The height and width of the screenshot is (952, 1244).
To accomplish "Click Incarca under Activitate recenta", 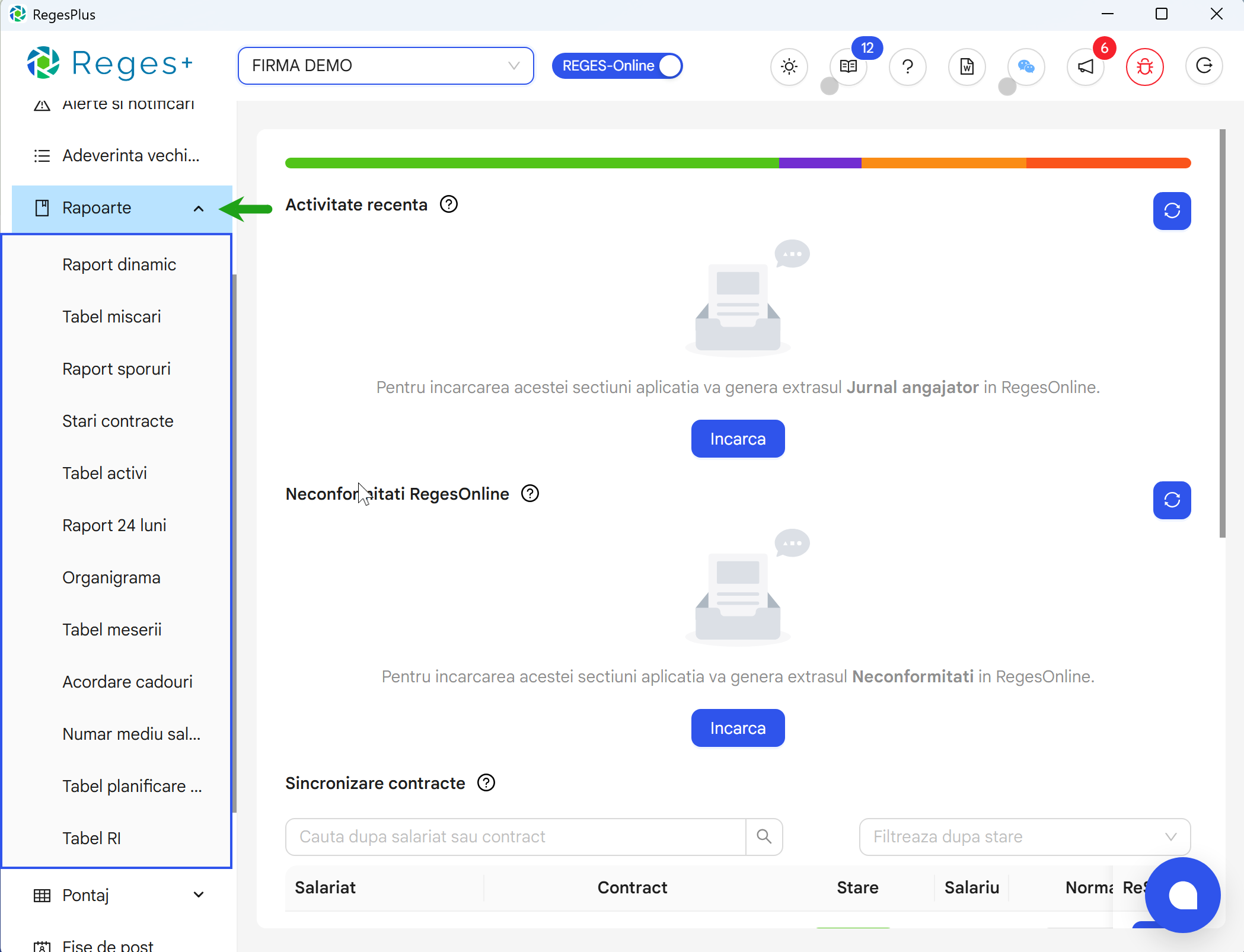I will point(738,439).
